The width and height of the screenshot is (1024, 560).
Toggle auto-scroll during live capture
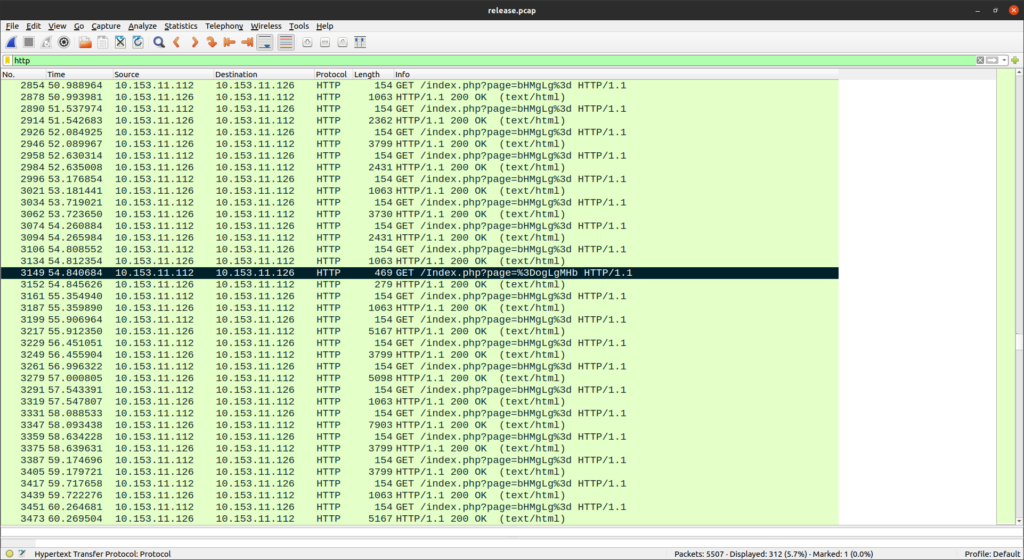tap(265, 43)
